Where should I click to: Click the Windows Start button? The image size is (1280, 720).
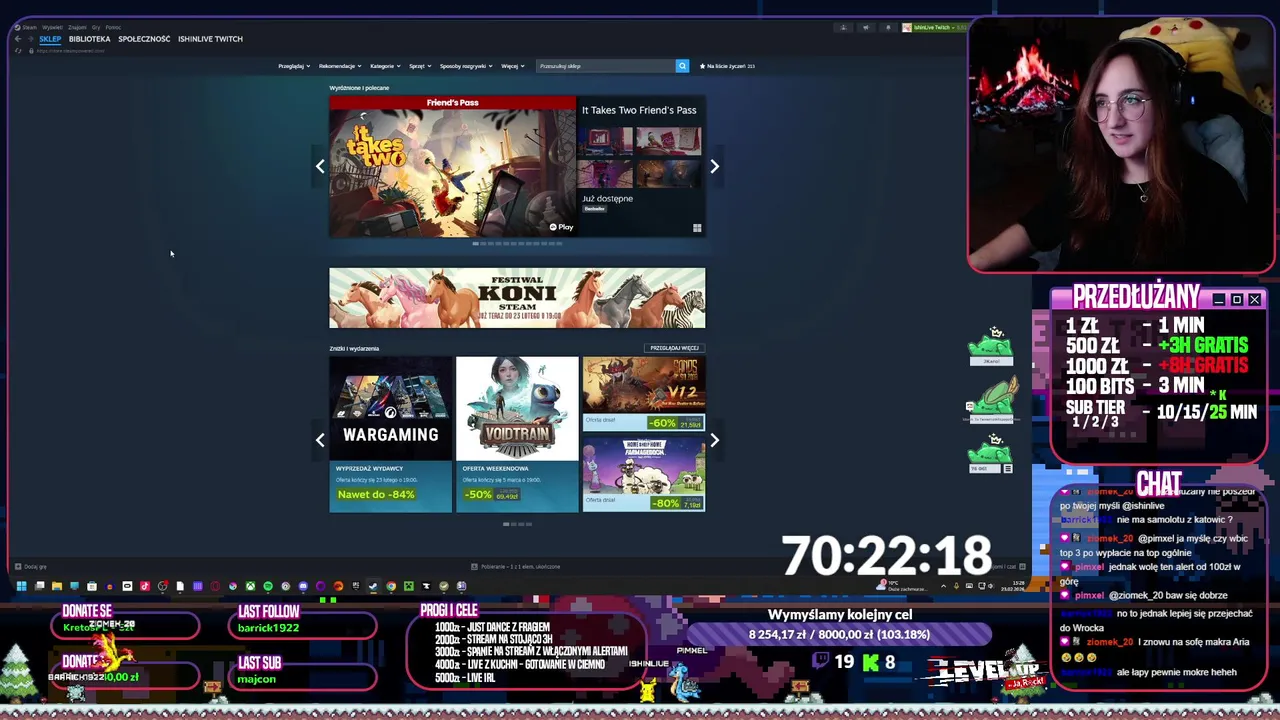21,586
